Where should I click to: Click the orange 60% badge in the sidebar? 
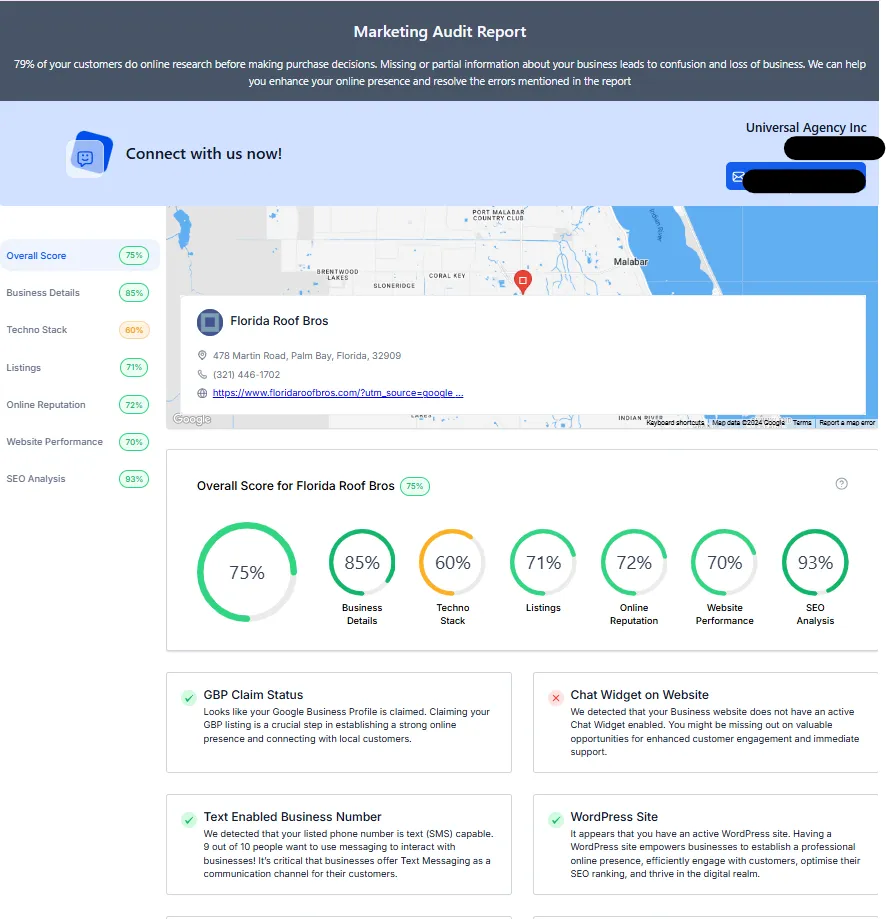point(134,330)
